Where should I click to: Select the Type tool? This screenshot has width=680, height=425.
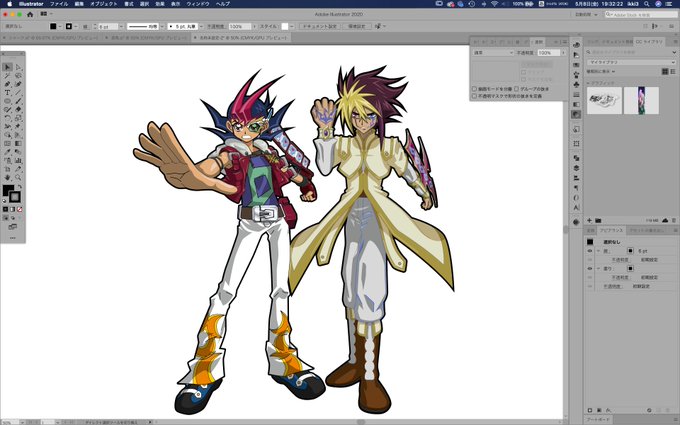coord(7,92)
